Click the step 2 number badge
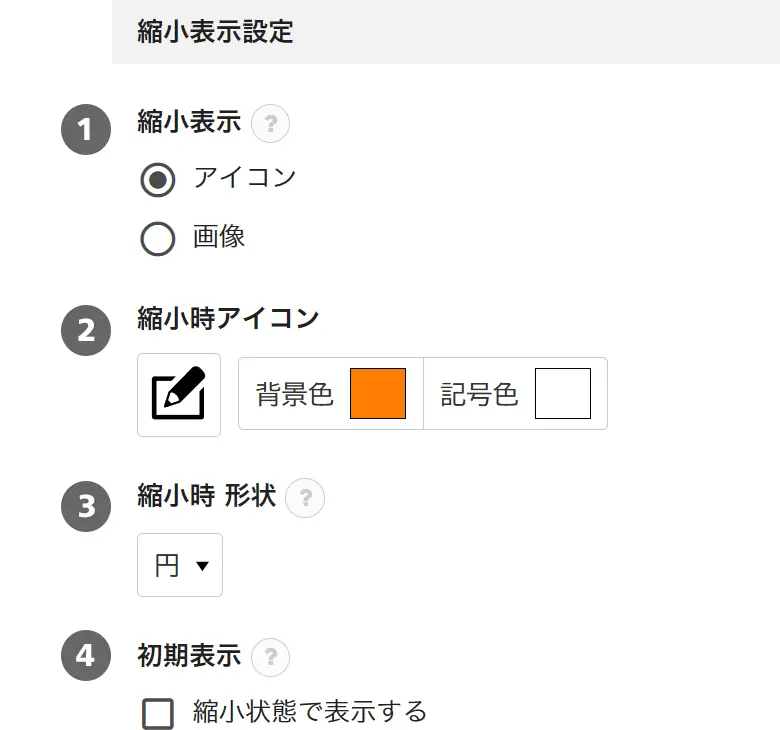 pos(86,330)
